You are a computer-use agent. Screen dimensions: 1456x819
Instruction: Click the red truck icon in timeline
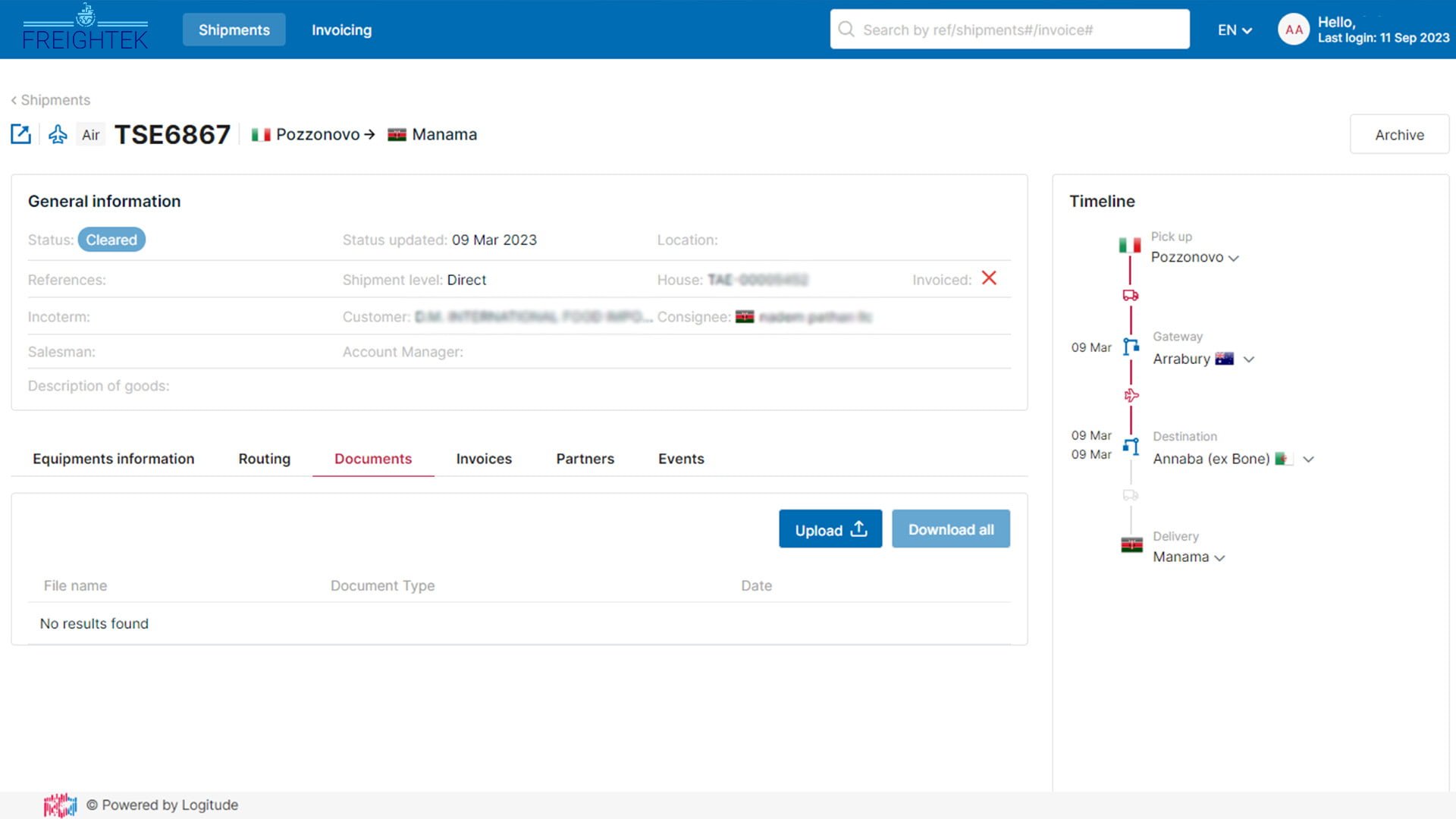[1130, 295]
